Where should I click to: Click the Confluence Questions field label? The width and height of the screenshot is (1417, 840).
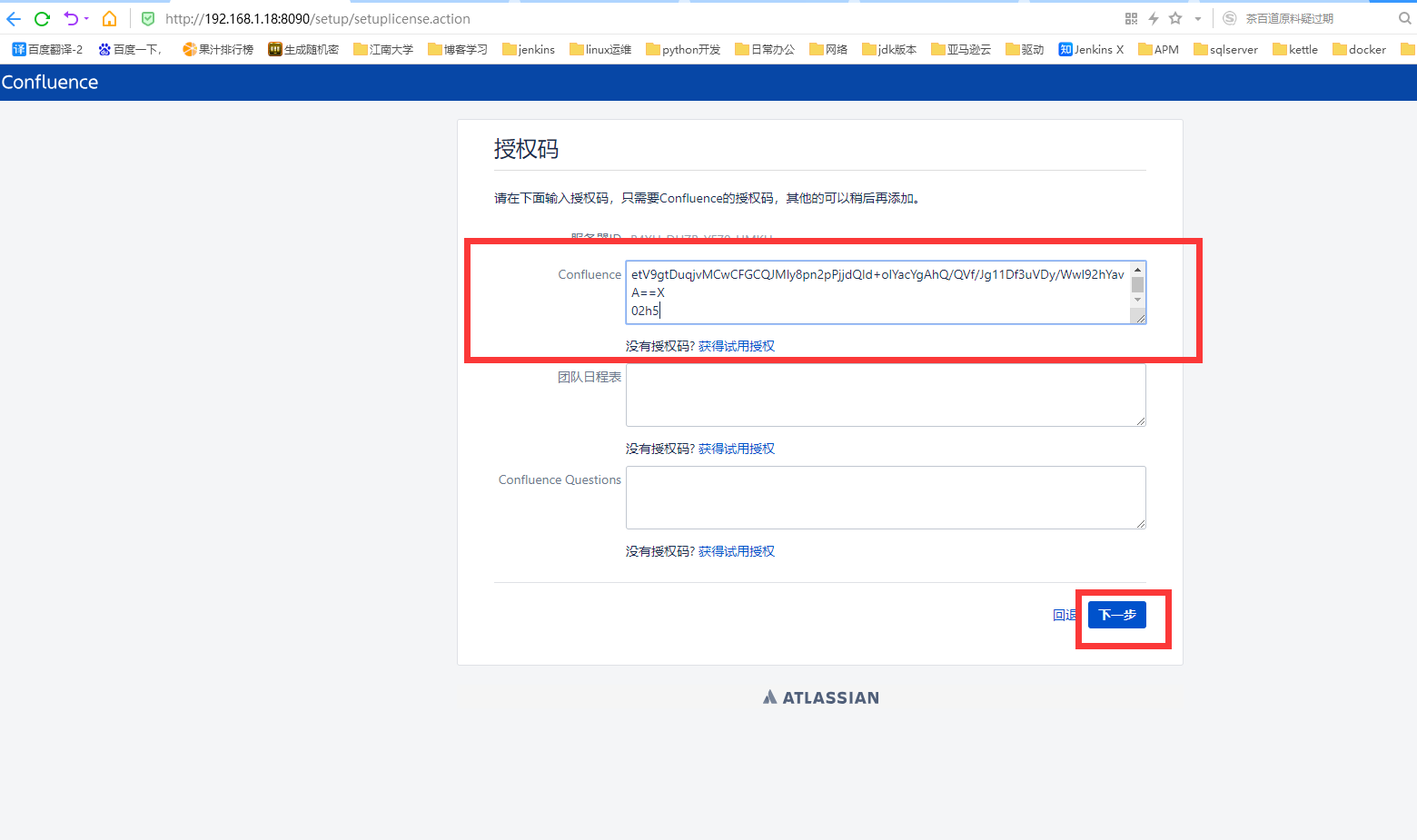pyautogui.click(x=560, y=479)
